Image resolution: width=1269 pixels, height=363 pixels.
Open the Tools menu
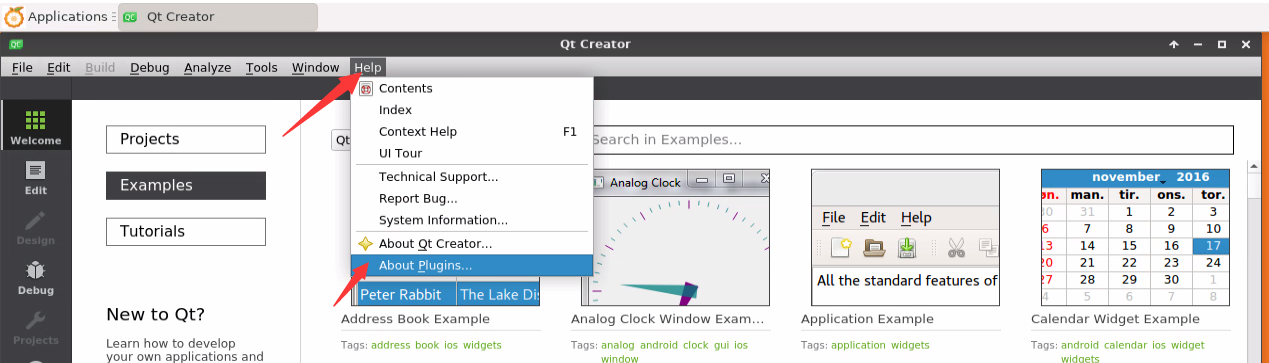pos(261,67)
